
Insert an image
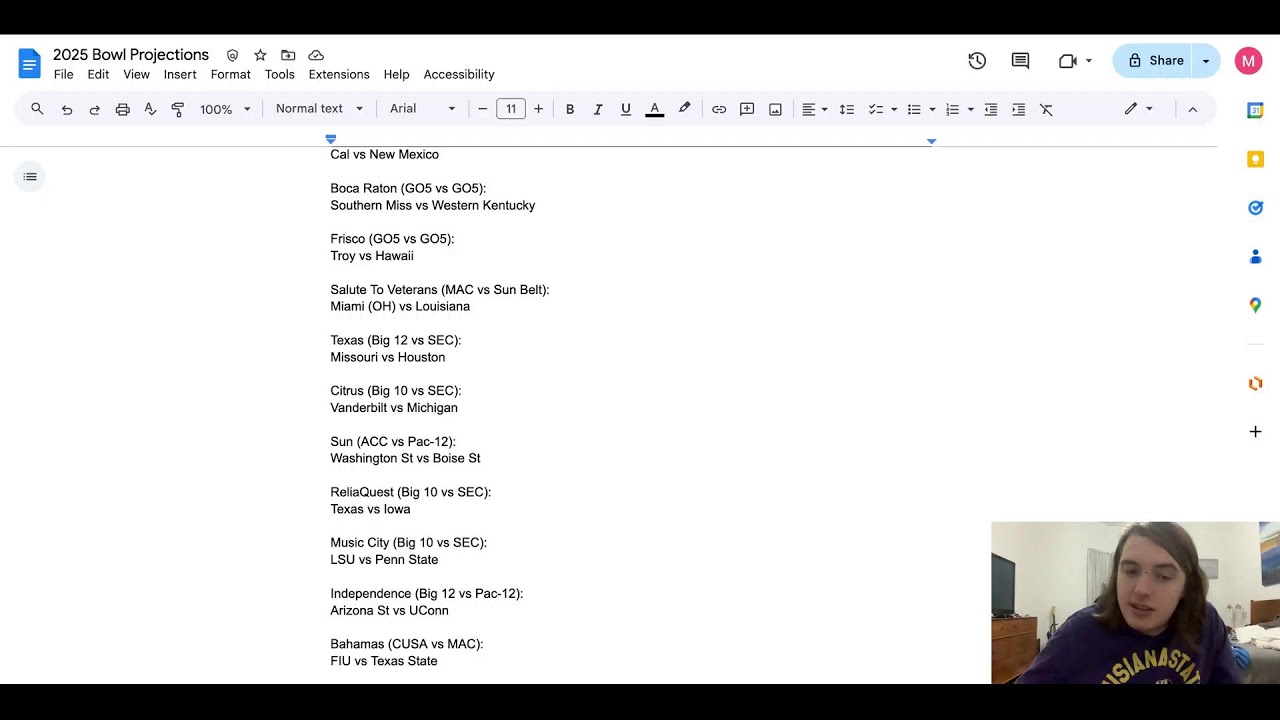tap(775, 109)
